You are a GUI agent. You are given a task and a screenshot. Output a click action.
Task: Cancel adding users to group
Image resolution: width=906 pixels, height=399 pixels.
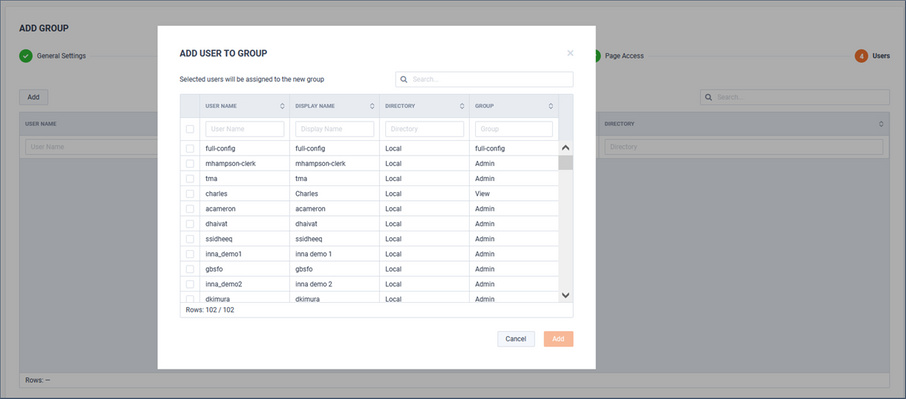[x=516, y=339]
